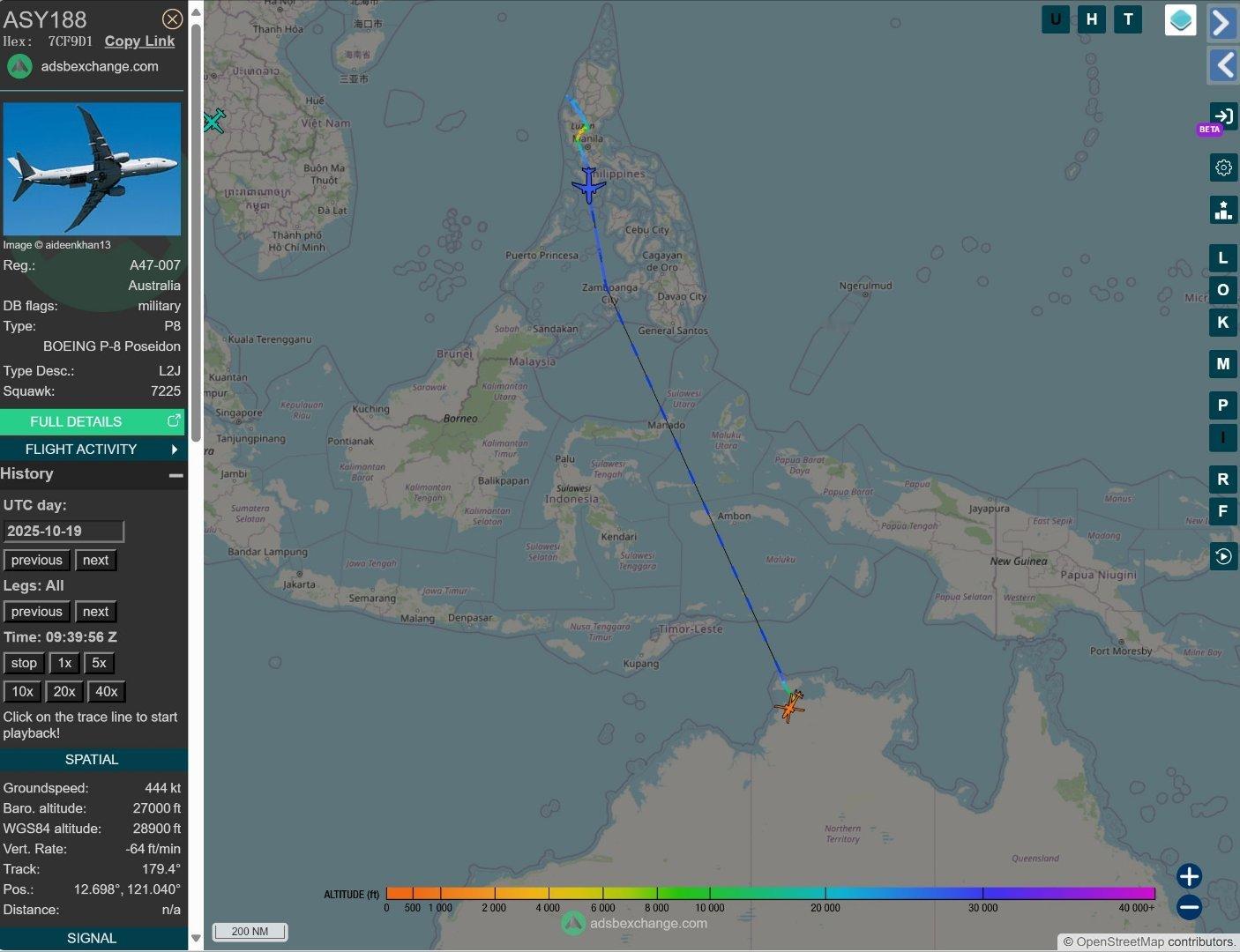Open the P-8 Poseidon aircraft photo
1240x952 pixels.
(x=92, y=169)
